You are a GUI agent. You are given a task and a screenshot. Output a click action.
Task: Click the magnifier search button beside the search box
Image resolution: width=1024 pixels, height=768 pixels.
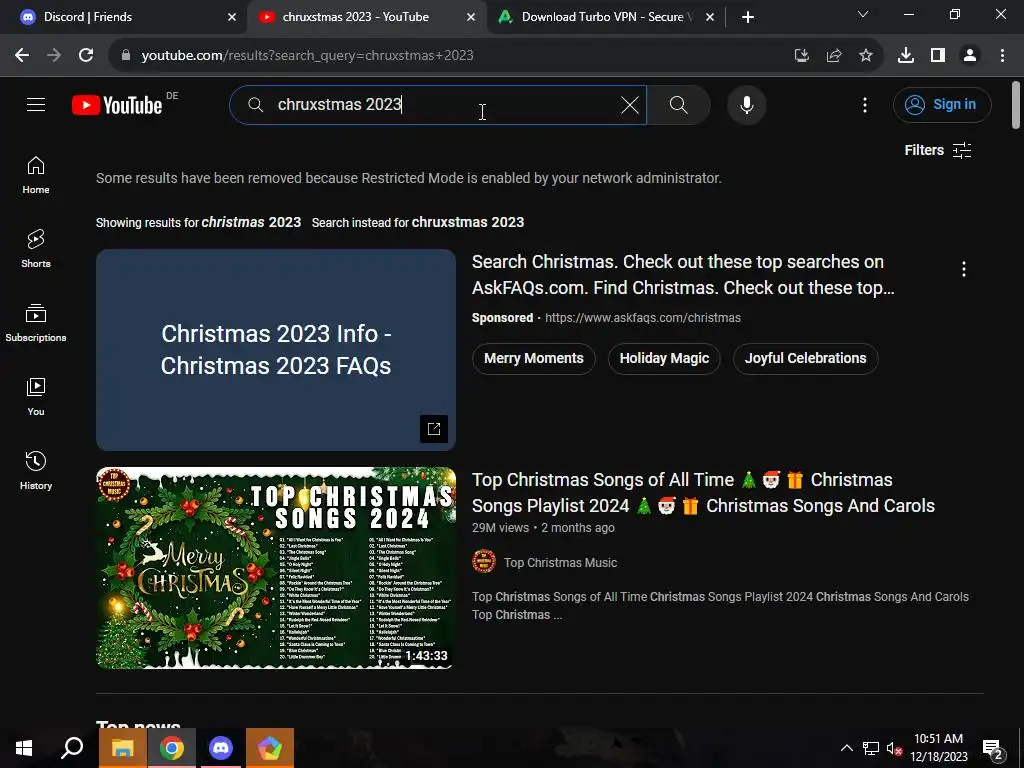click(679, 104)
